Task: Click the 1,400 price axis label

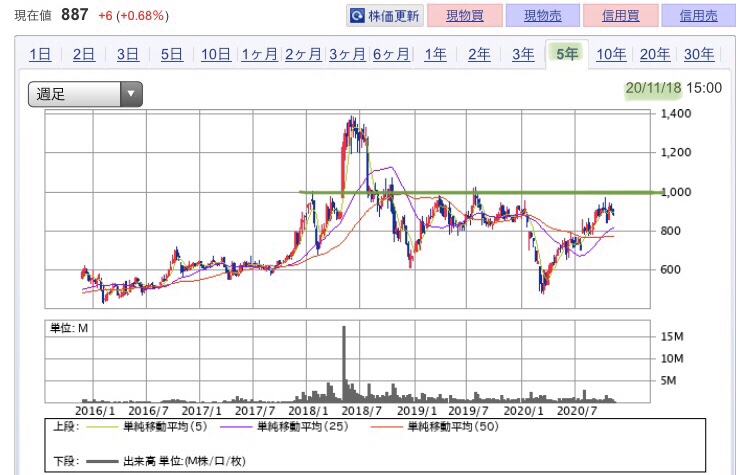Action: tap(676, 113)
